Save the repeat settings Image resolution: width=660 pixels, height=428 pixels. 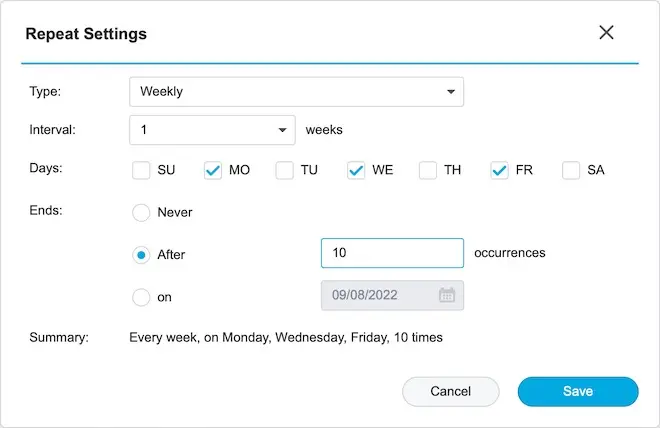click(x=577, y=391)
